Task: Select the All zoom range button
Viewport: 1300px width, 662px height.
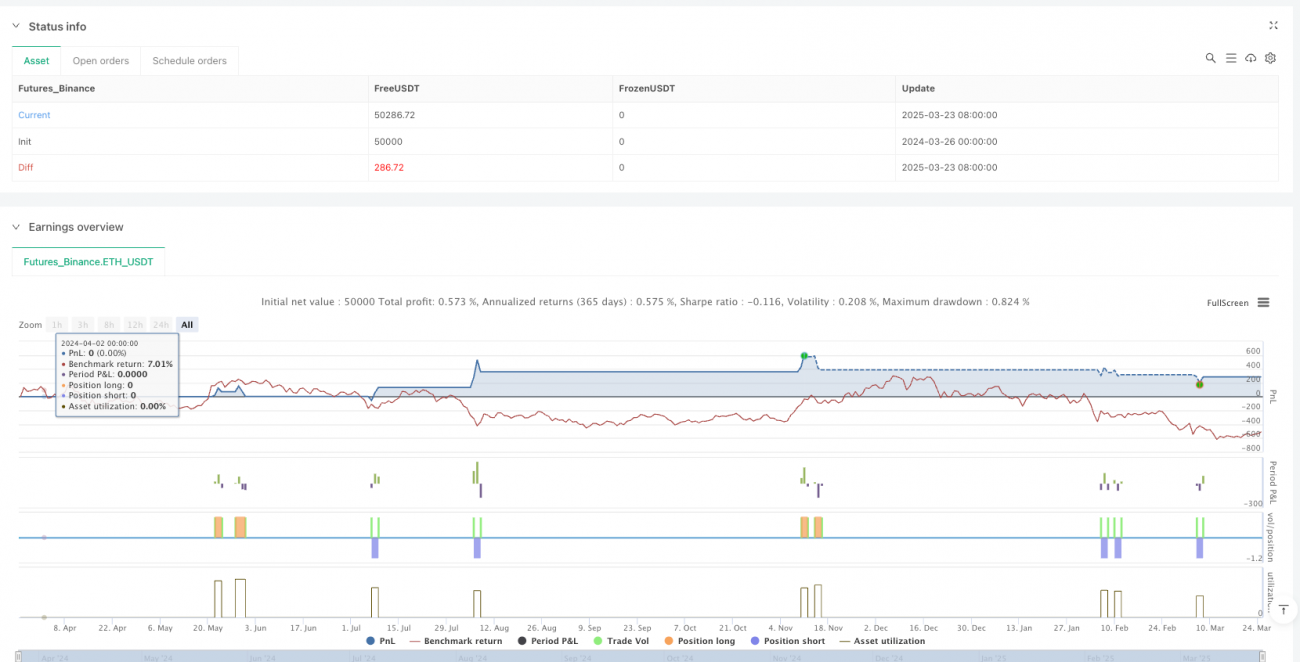Action: point(187,325)
